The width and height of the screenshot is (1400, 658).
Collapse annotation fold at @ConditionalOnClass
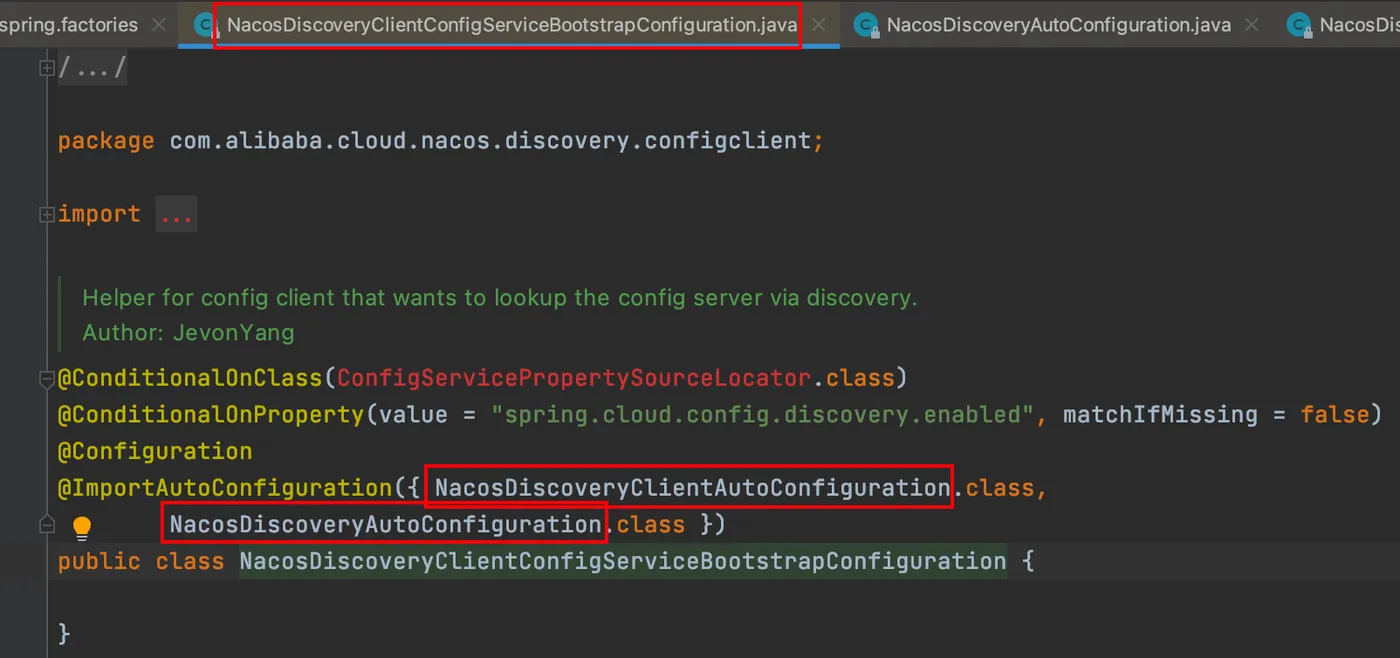point(46,378)
